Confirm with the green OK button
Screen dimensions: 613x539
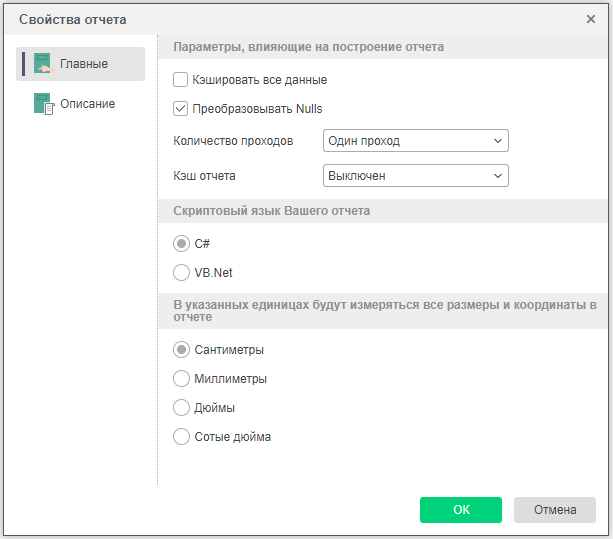pos(460,510)
